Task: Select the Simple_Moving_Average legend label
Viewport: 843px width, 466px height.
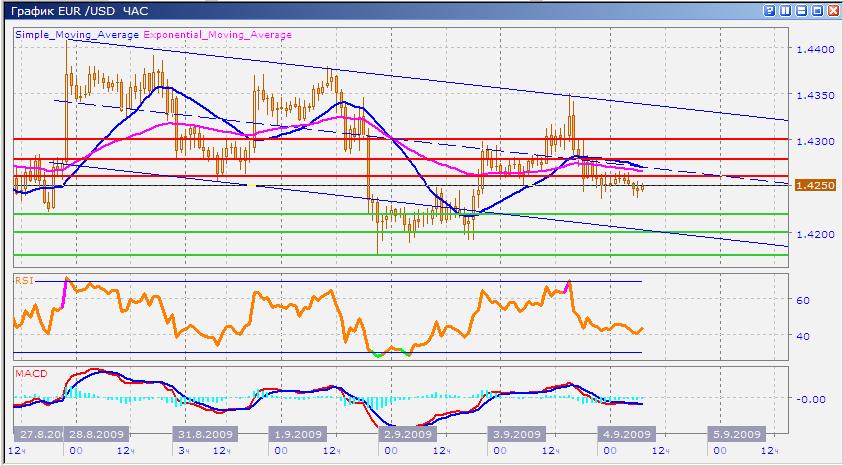Action: pyautogui.click(x=77, y=34)
